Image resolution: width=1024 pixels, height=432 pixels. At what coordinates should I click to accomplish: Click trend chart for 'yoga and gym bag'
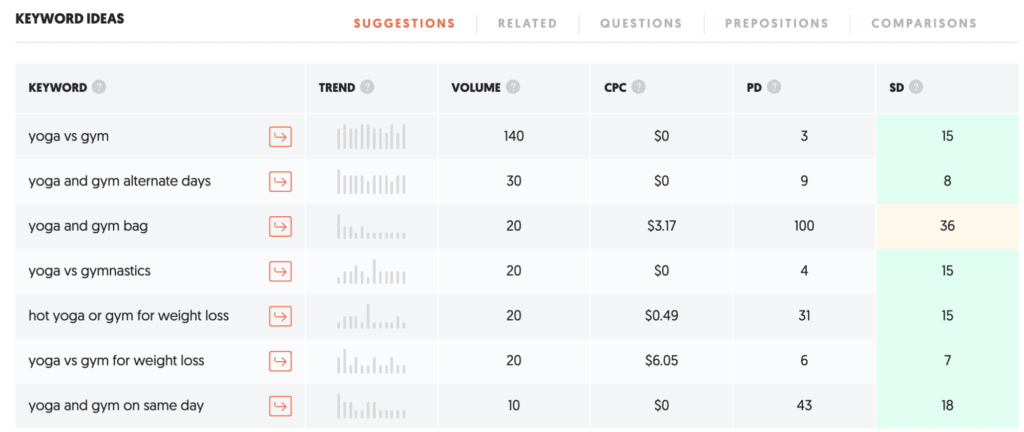[x=372, y=226]
